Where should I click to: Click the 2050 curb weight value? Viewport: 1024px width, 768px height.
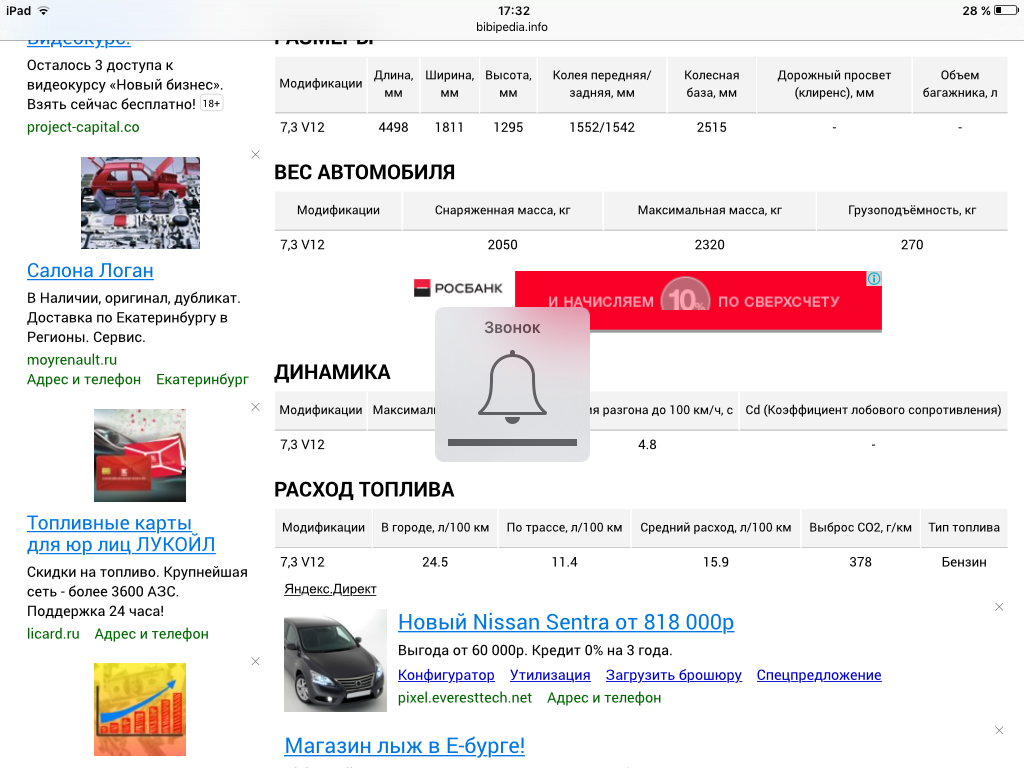(502, 245)
